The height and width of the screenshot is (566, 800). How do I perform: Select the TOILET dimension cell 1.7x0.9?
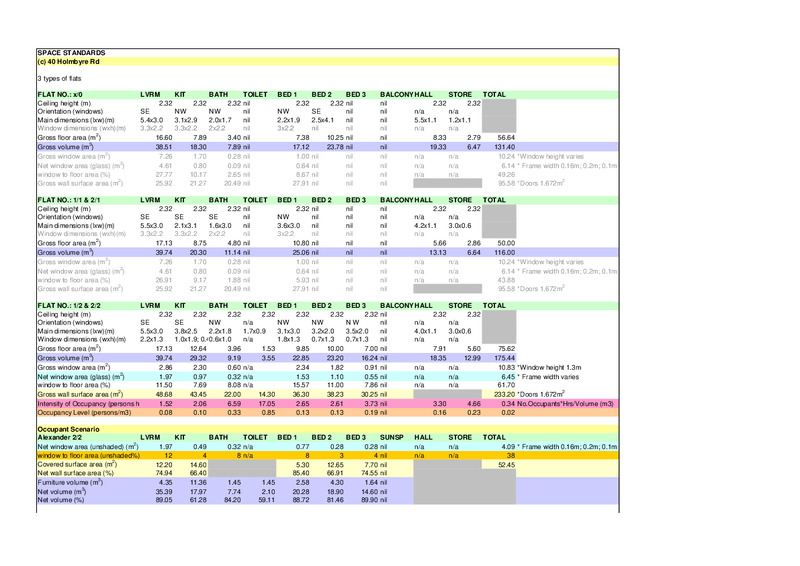(x=254, y=332)
